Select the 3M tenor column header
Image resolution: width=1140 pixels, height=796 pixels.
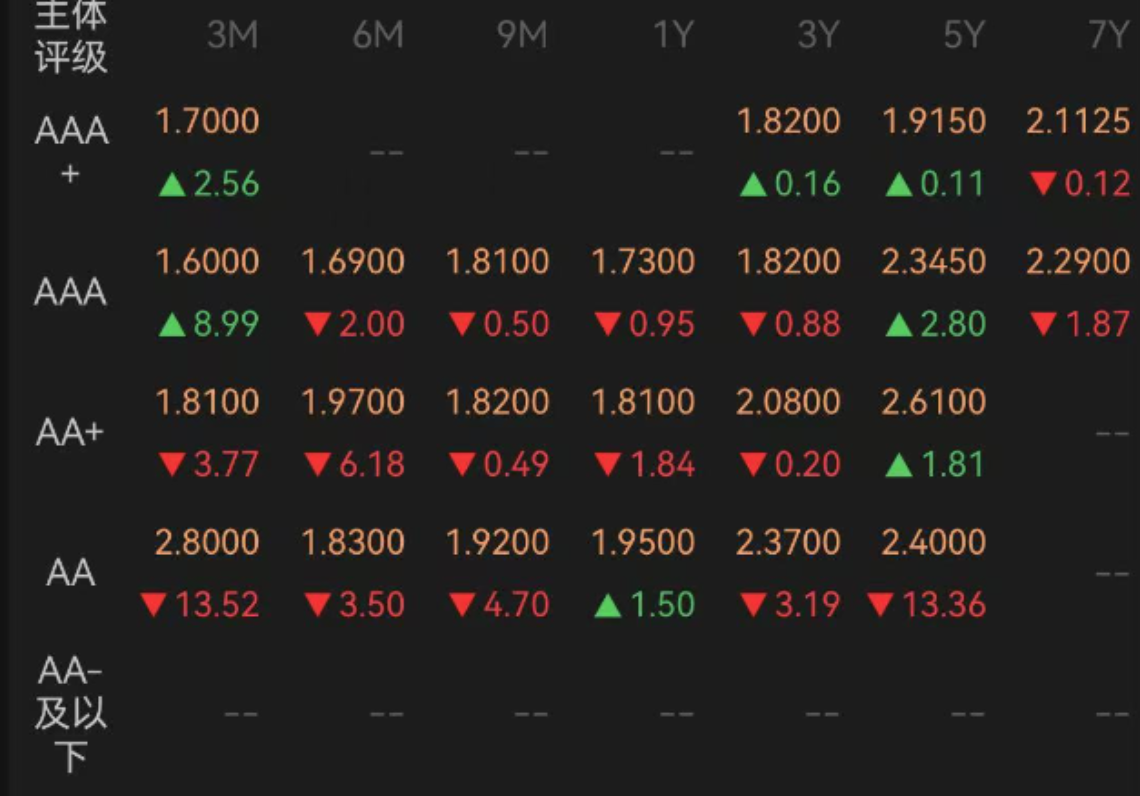232,36
